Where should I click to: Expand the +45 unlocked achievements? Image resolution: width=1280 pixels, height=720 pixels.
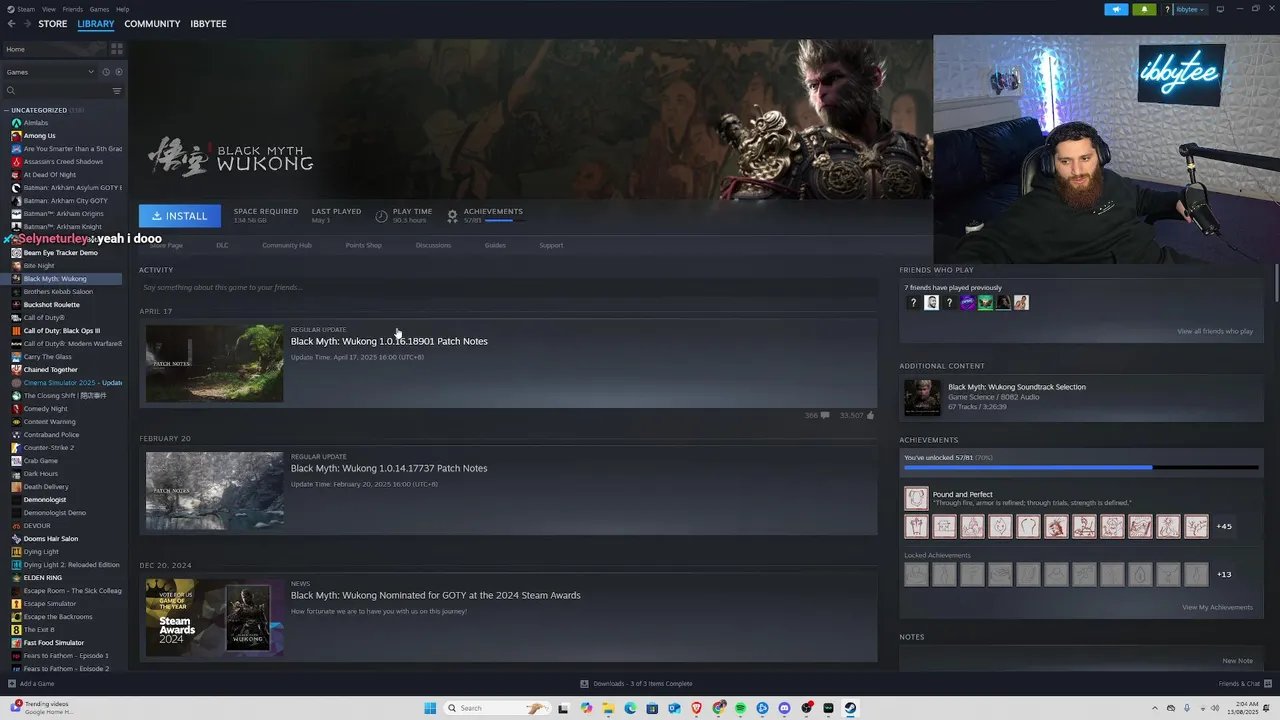(1223, 526)
